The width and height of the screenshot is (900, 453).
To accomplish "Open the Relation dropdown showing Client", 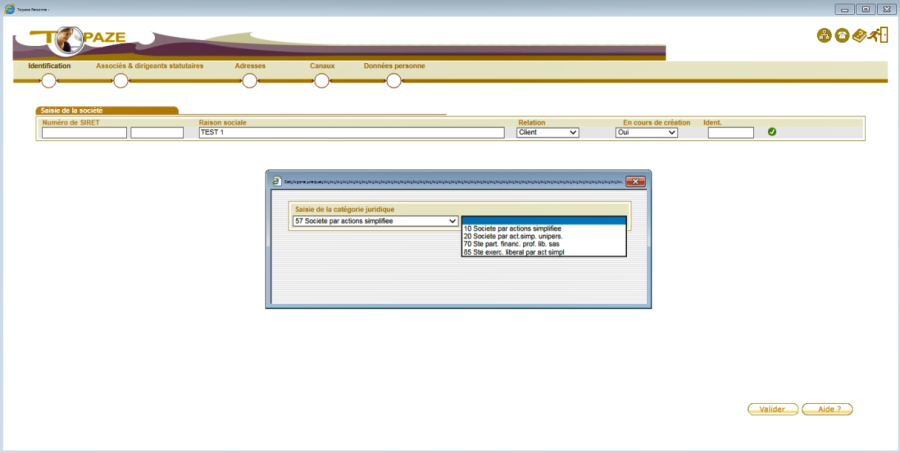I will [x=548, y=132].
